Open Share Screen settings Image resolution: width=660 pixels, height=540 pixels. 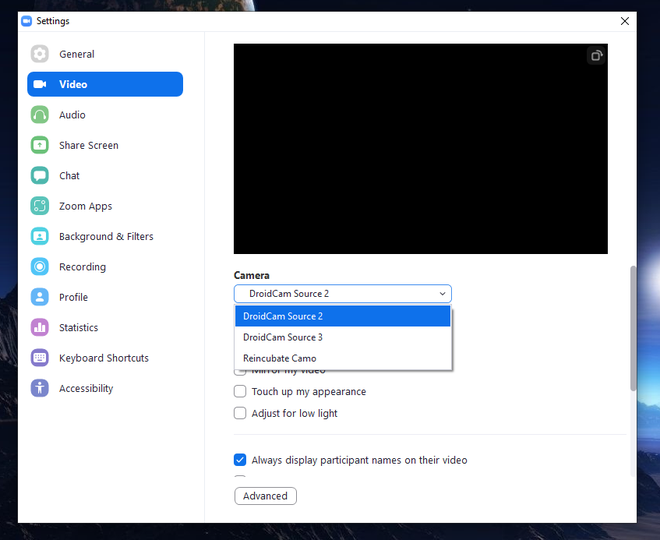pyautogui.click(x=105, y=145)
